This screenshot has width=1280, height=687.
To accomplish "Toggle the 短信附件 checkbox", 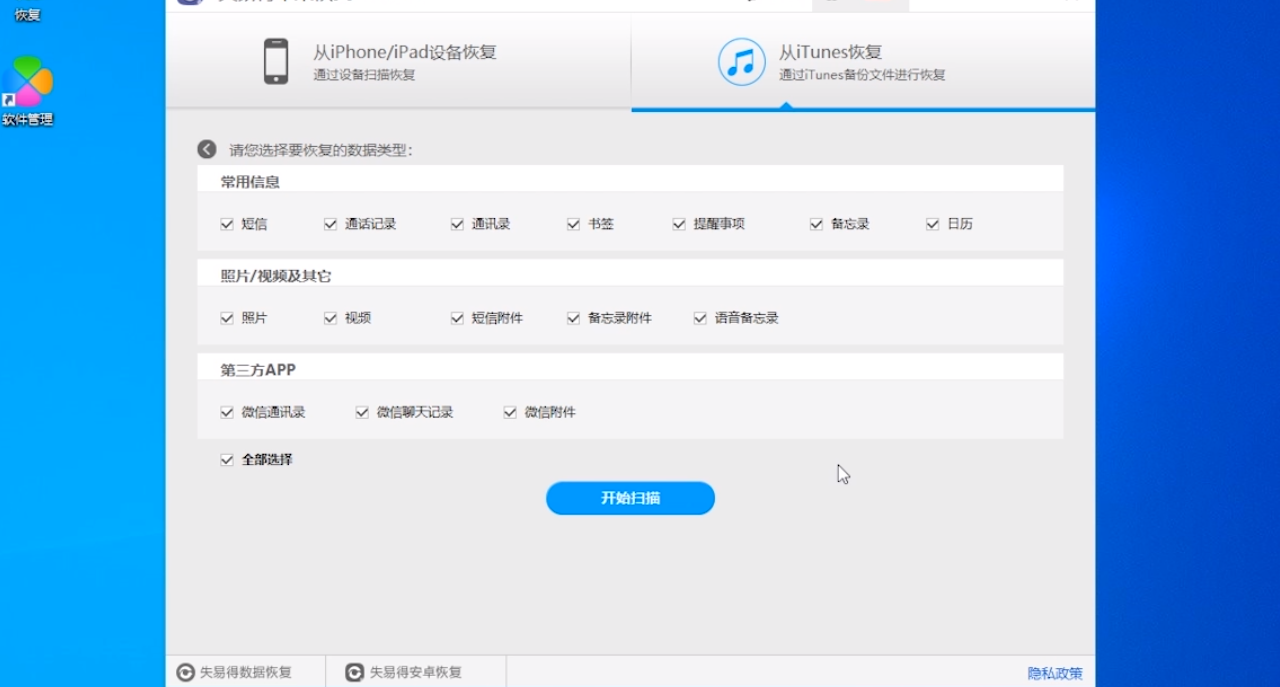I will coord(458,318).
